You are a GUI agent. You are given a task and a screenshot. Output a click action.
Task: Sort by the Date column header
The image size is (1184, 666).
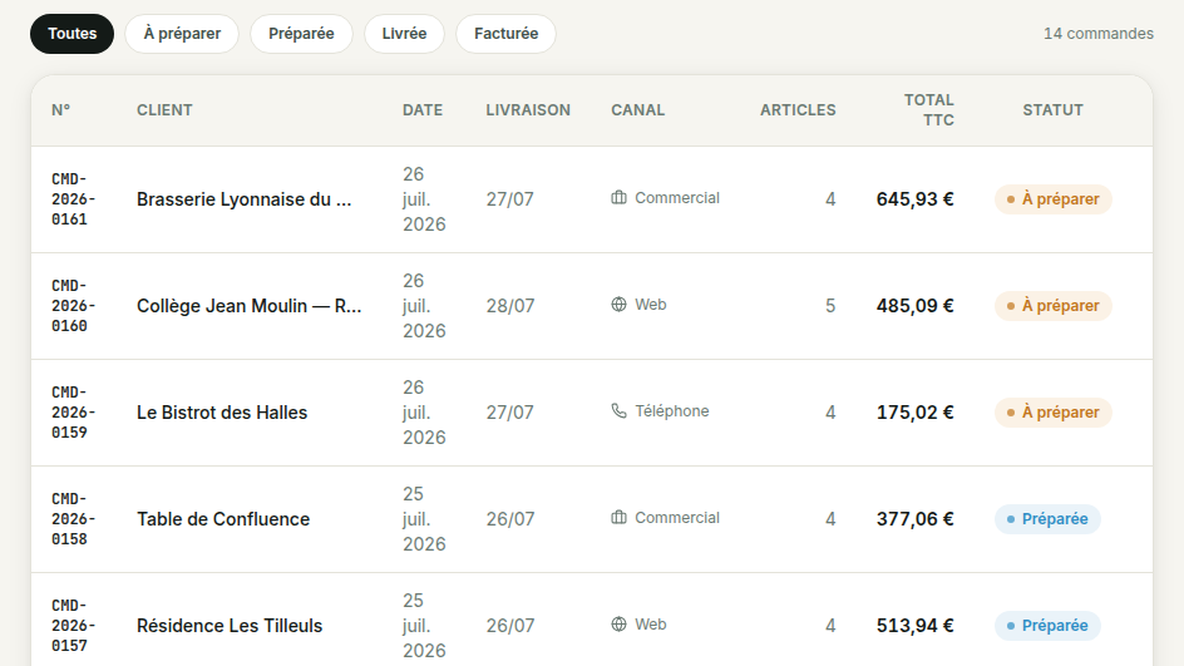tap(423, 110)
